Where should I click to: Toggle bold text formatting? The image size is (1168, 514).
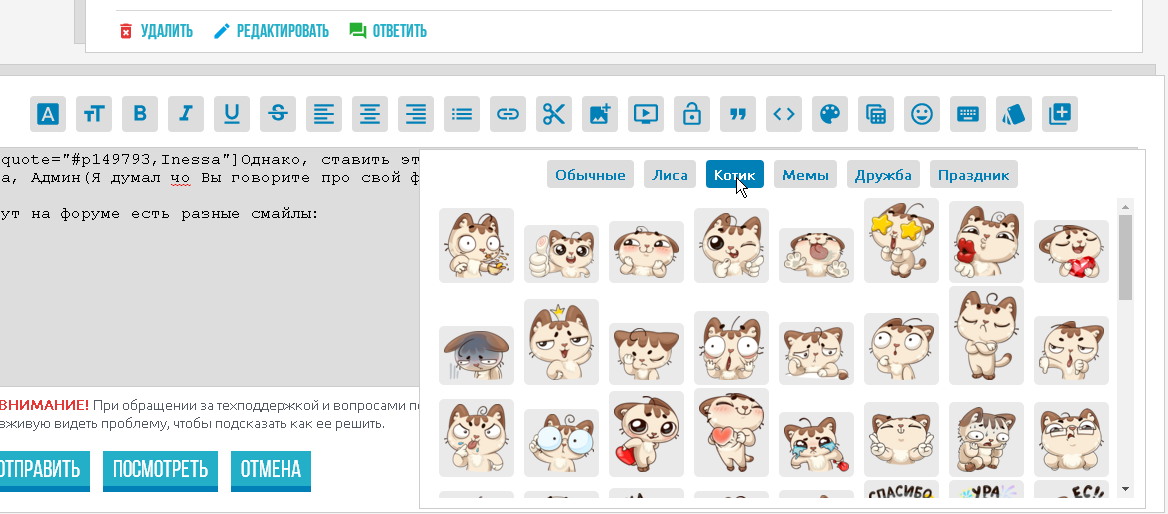[x=140, y=114]
